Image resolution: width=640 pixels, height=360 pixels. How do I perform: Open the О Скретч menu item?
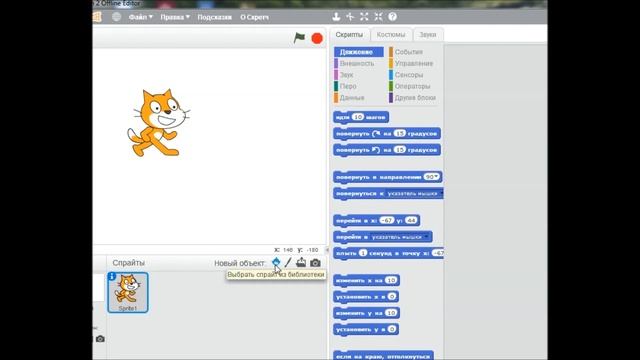[x=254, y=17]
